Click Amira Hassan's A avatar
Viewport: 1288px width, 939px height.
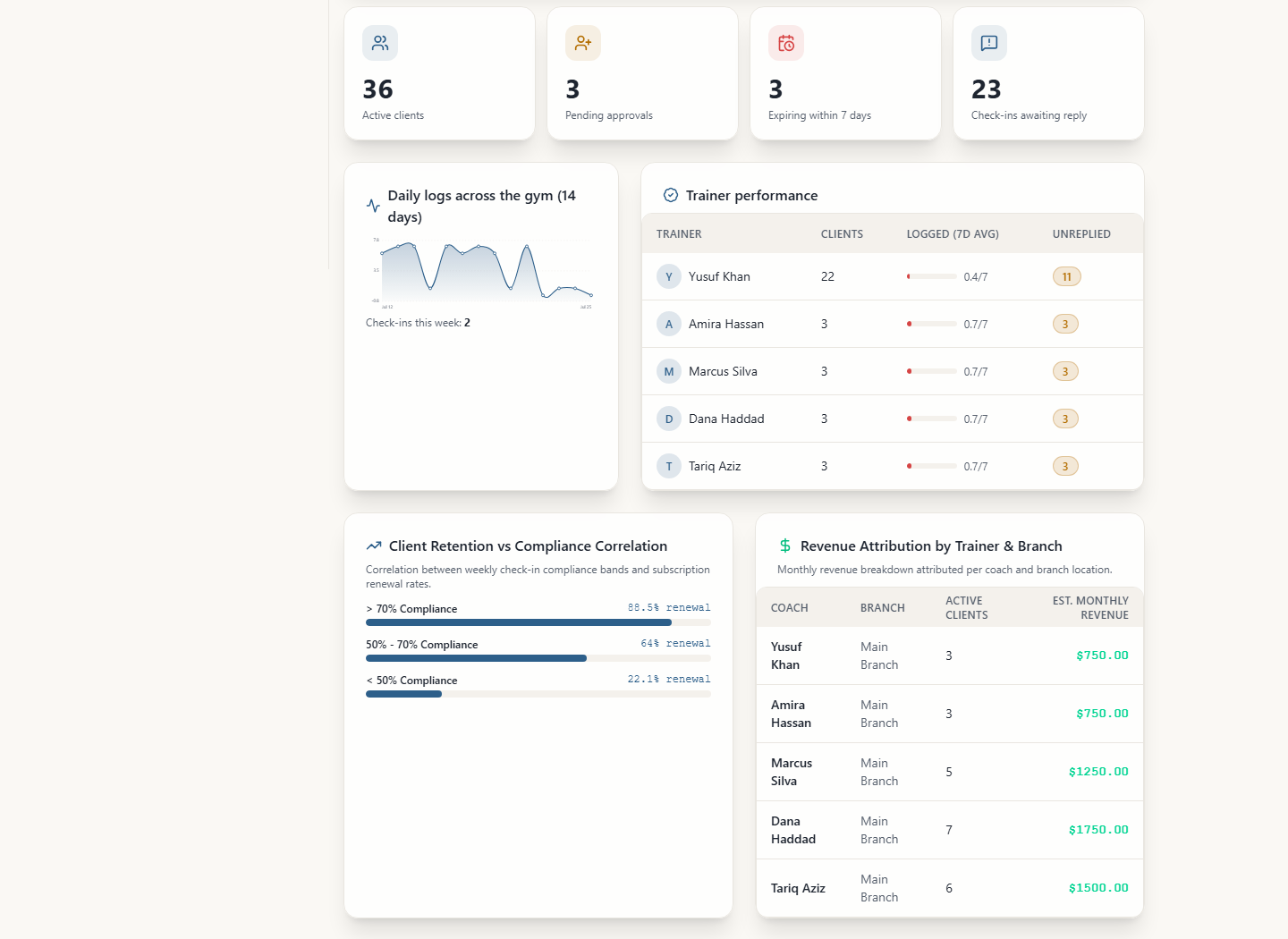[x=669, y=324]
